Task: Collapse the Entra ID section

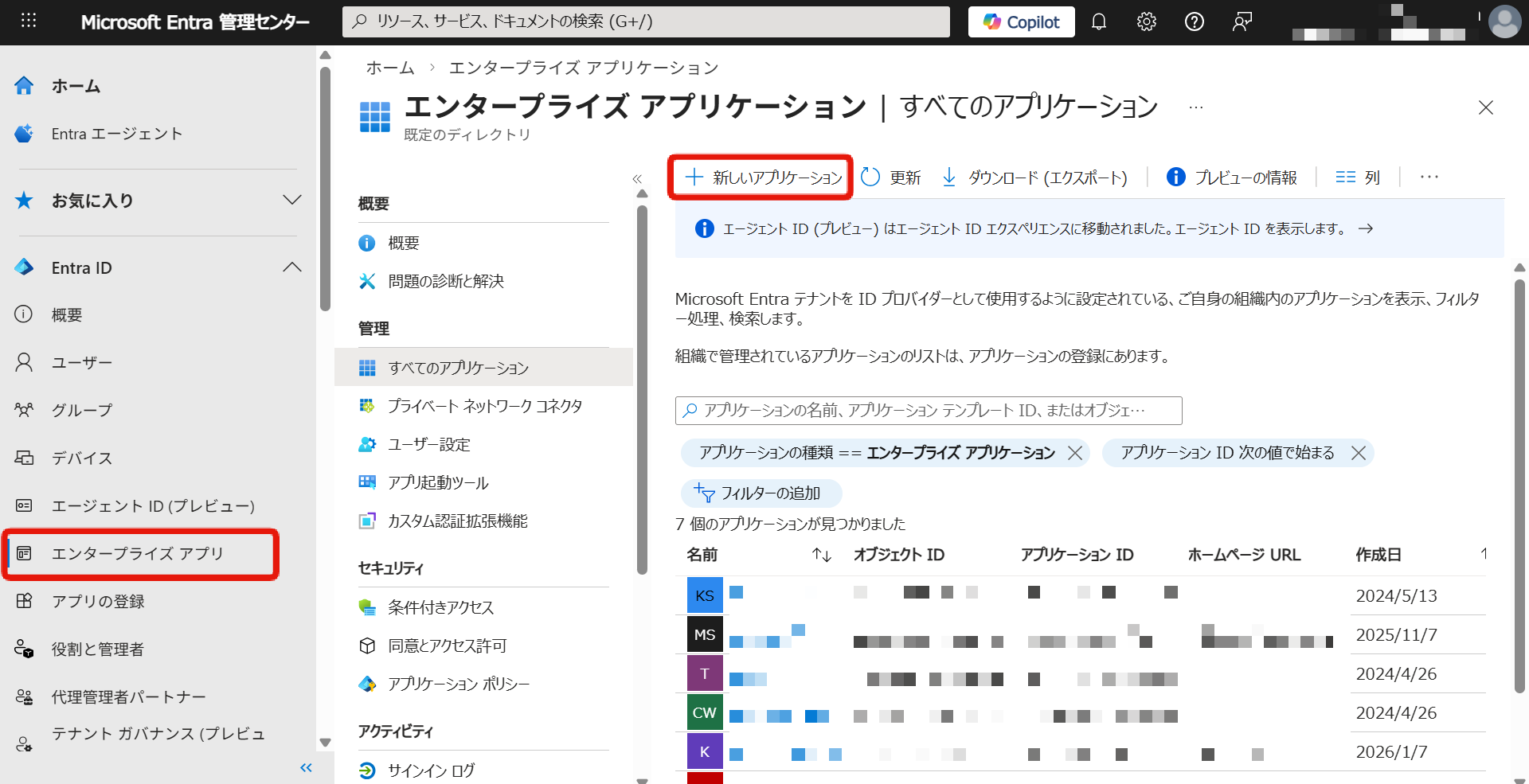Action: (x=292, y=267)
